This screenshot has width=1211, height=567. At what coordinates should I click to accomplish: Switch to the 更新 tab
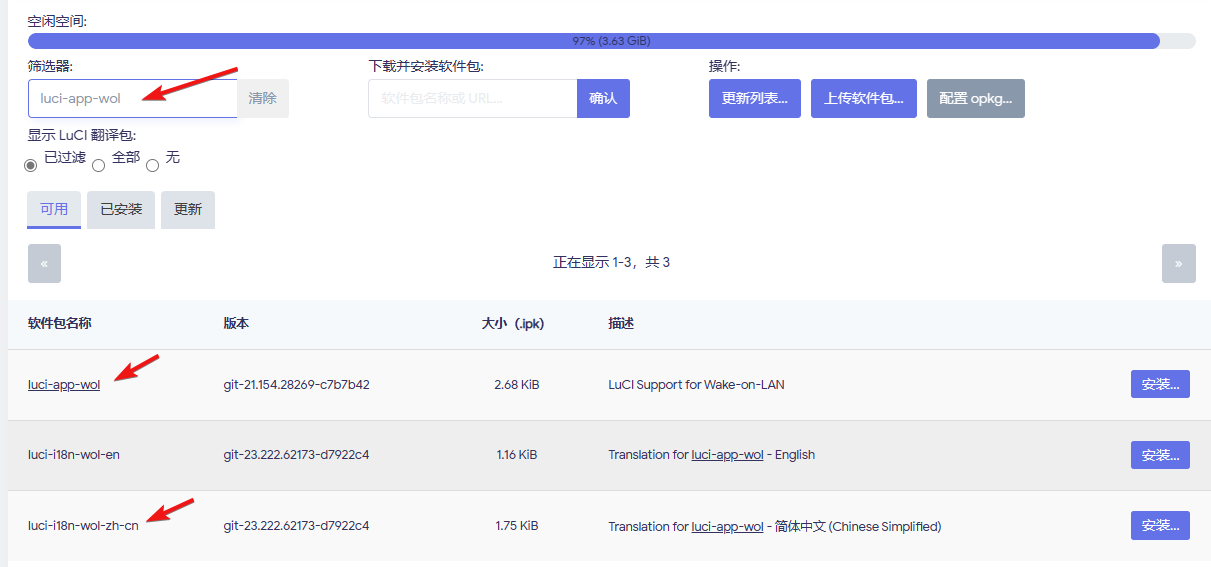pos(188,210)
